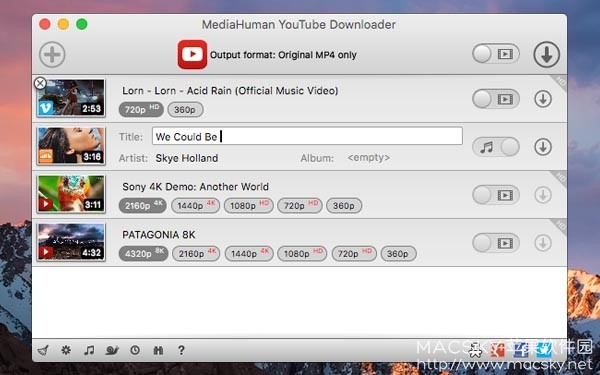Click the snail speed limit icon
The width and height of the screenshot is (600, 375).
112,350
